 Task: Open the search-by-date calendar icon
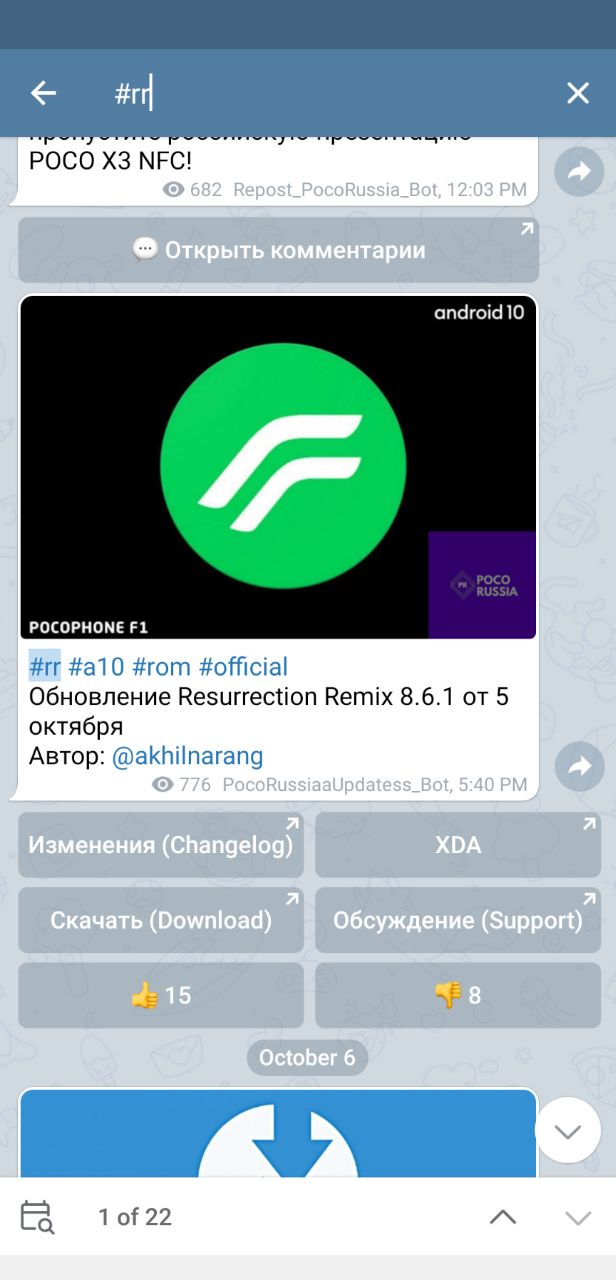pos(37,1217)
